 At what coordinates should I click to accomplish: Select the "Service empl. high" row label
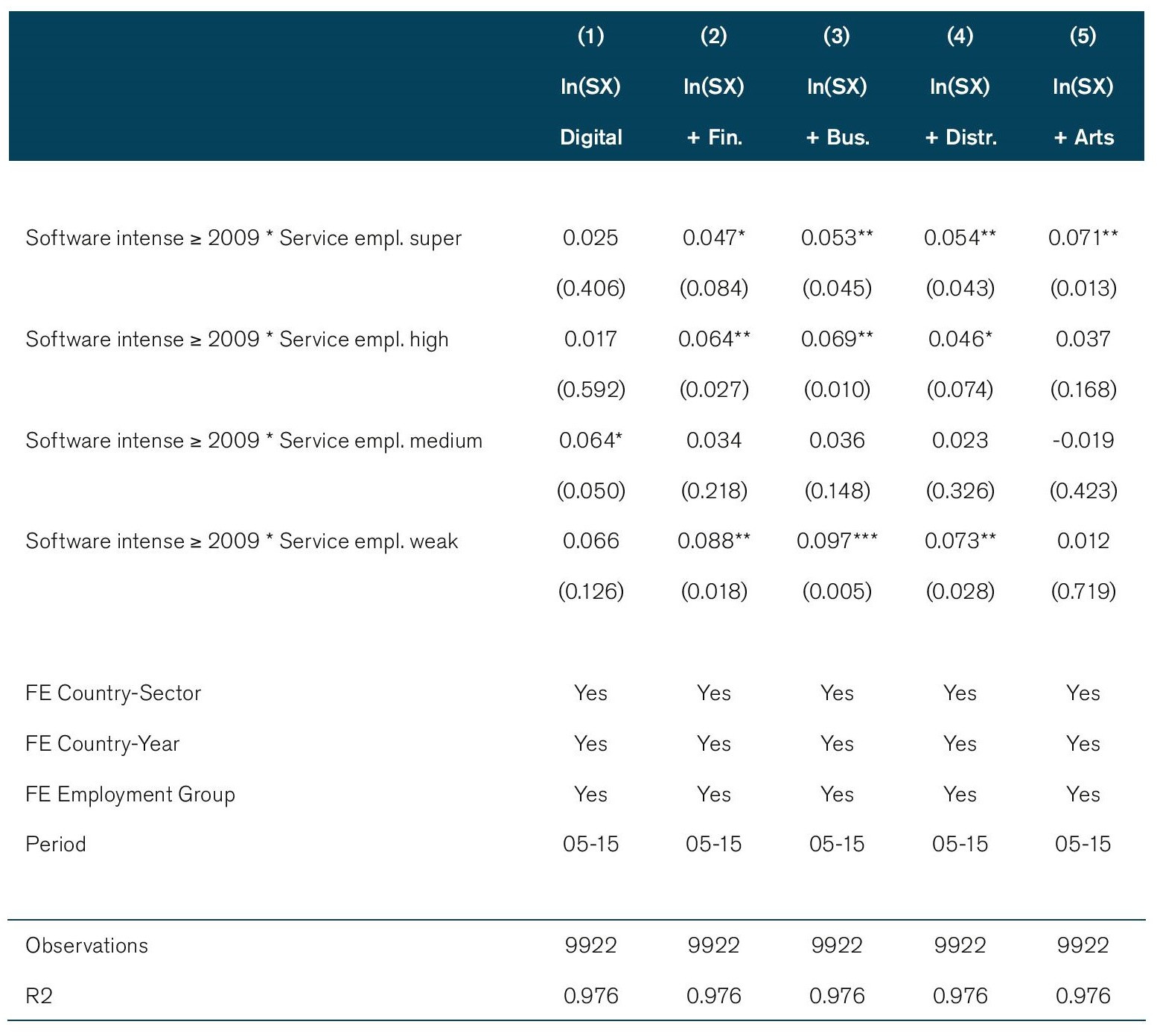click(237, 340)
